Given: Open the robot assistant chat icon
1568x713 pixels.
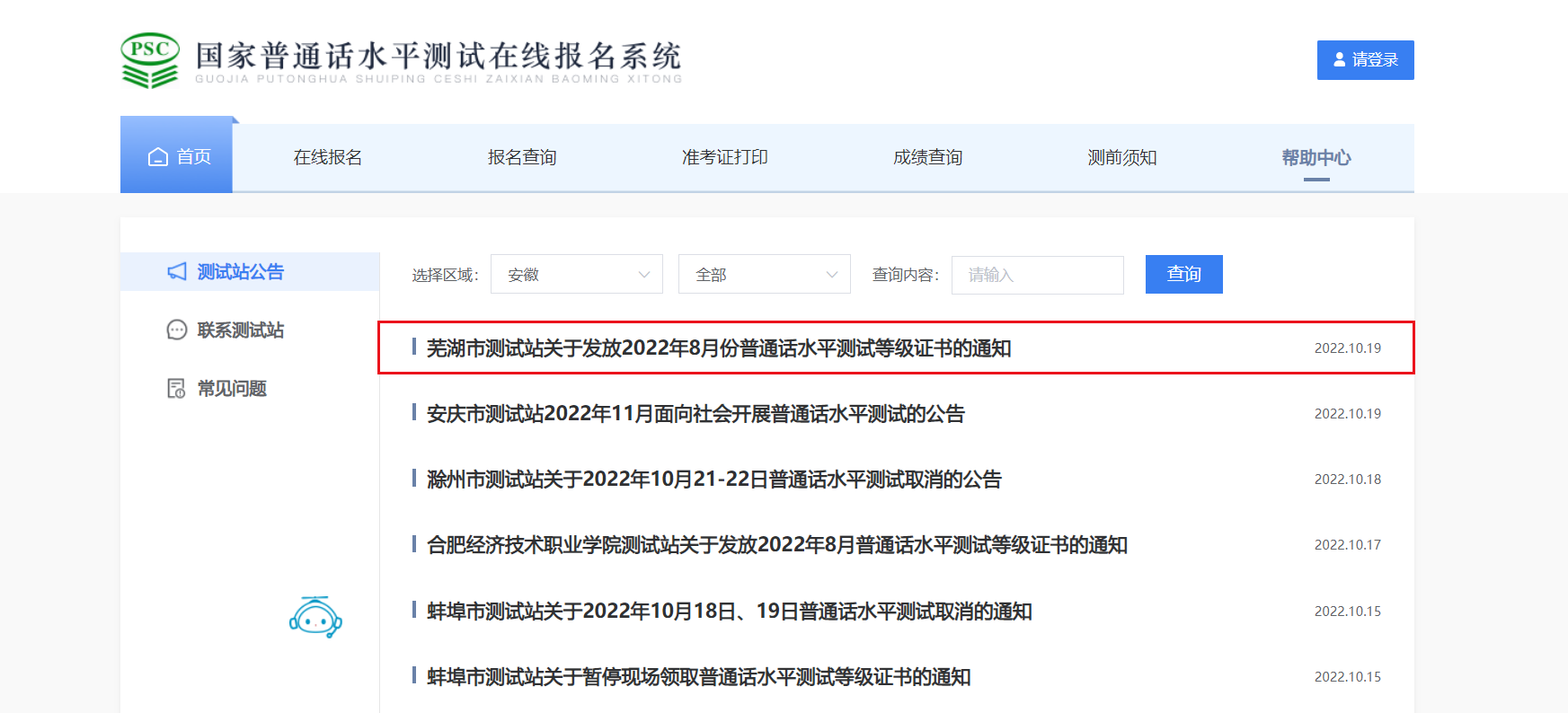Looking at the screenshot, I should (x=315, y=617).
